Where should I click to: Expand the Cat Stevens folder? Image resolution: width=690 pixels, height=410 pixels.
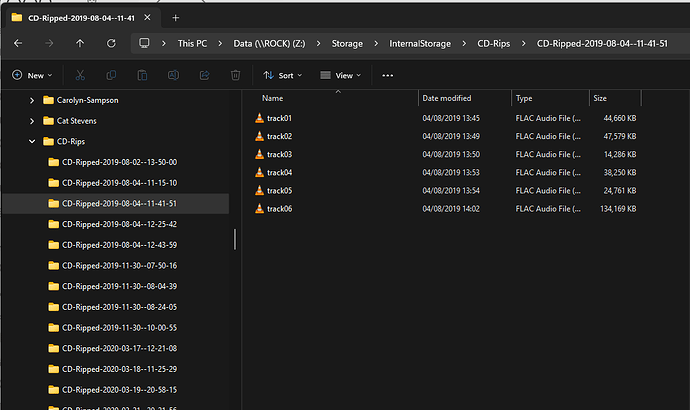coord(32,121)
